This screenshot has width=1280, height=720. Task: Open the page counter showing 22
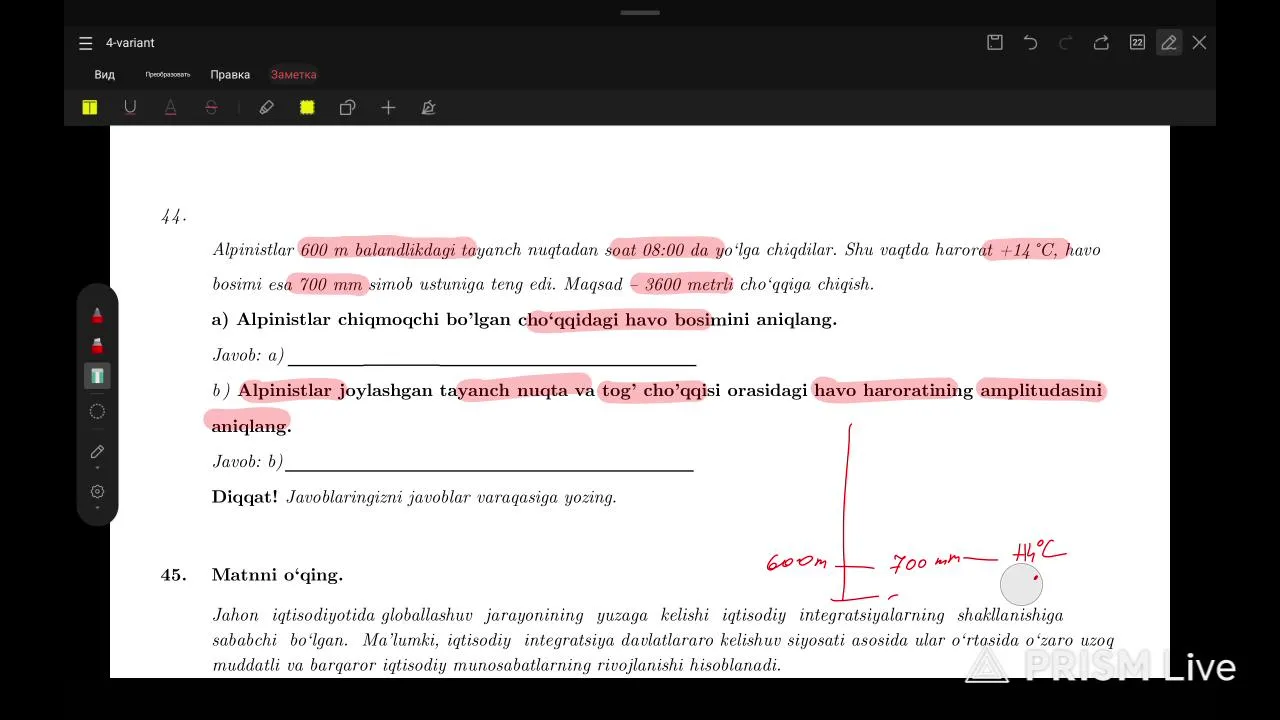click(x=1137, y=42)
